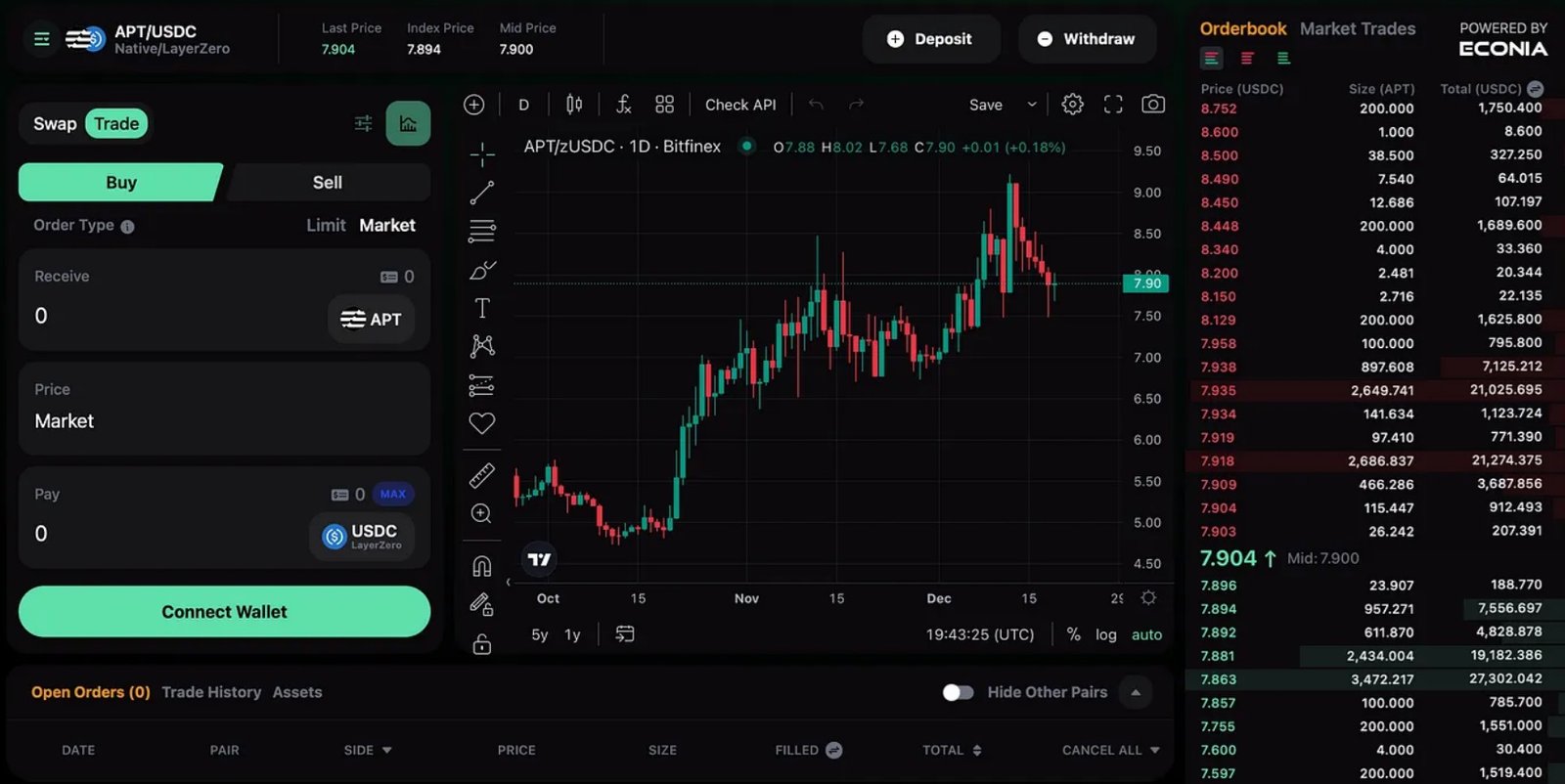This screenshot has height=784, width=1565.
Task: Open the indicators fx menu
Action: [x=623, y=105]
